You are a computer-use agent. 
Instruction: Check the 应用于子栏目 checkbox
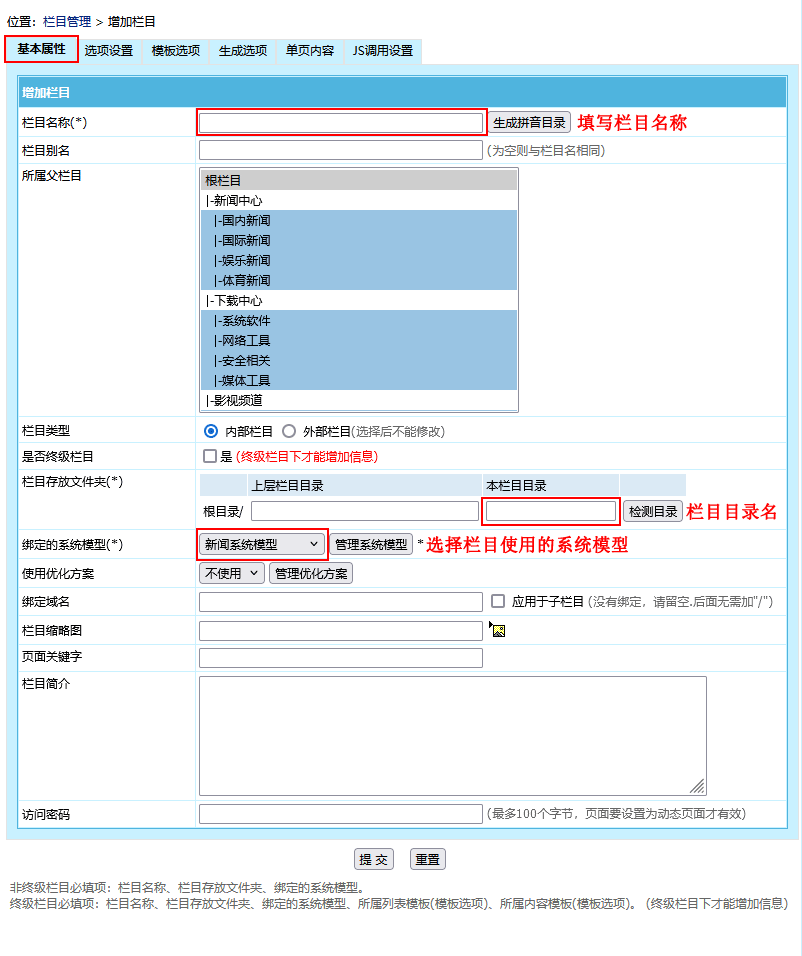498,601
